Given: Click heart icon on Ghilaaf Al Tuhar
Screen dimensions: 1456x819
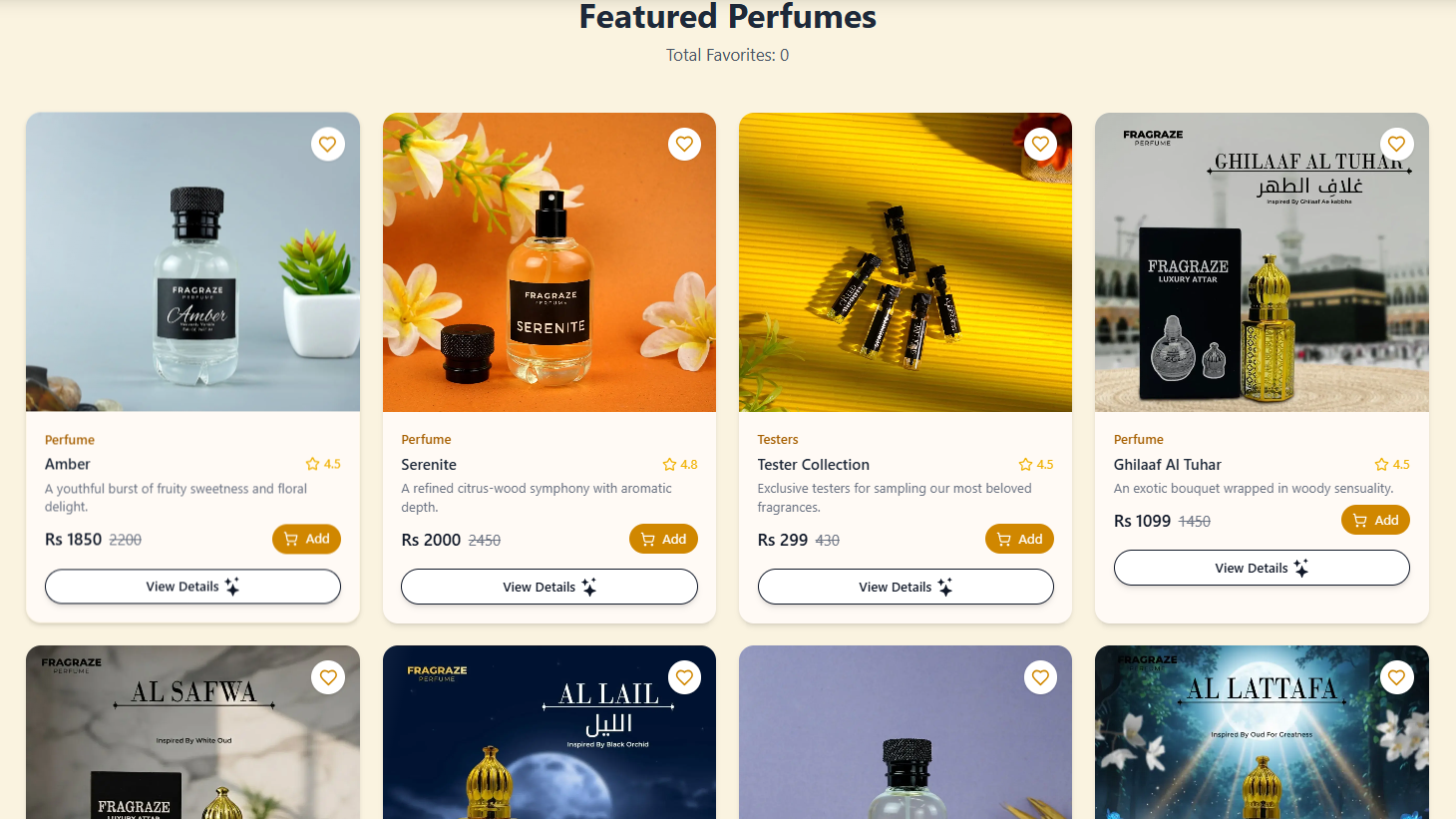Looking at the screenshot, I should tap(1396, 145).
